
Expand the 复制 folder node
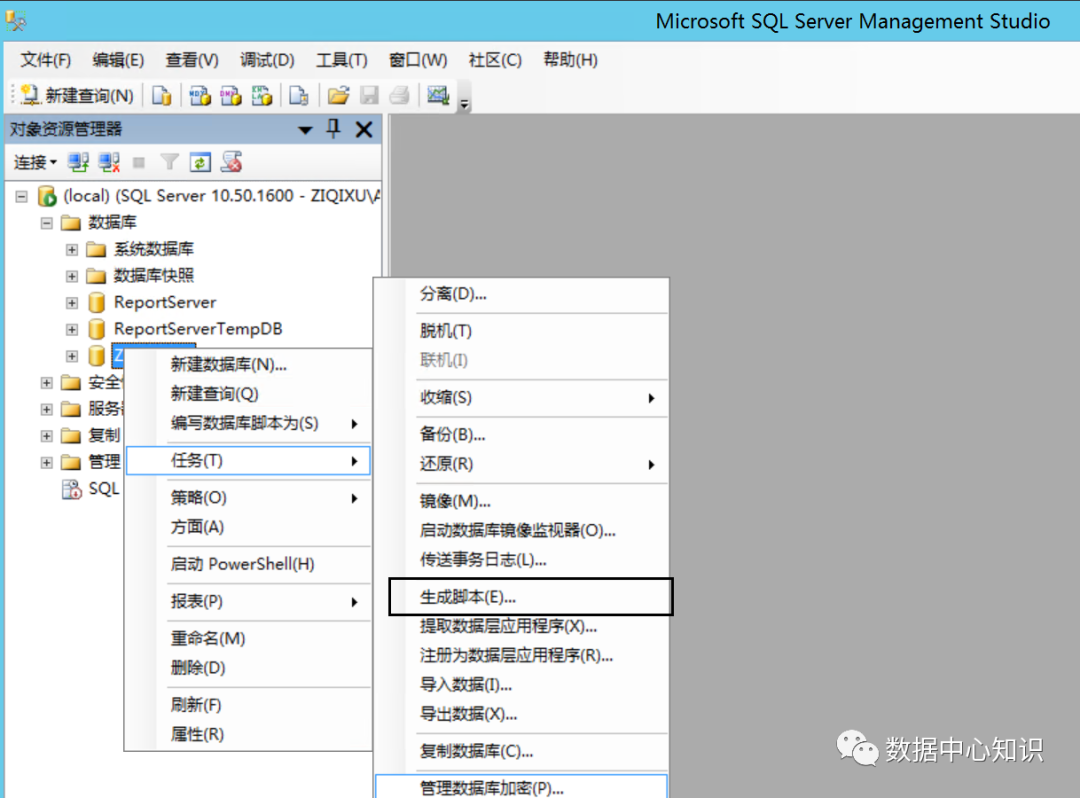[46, 436]
